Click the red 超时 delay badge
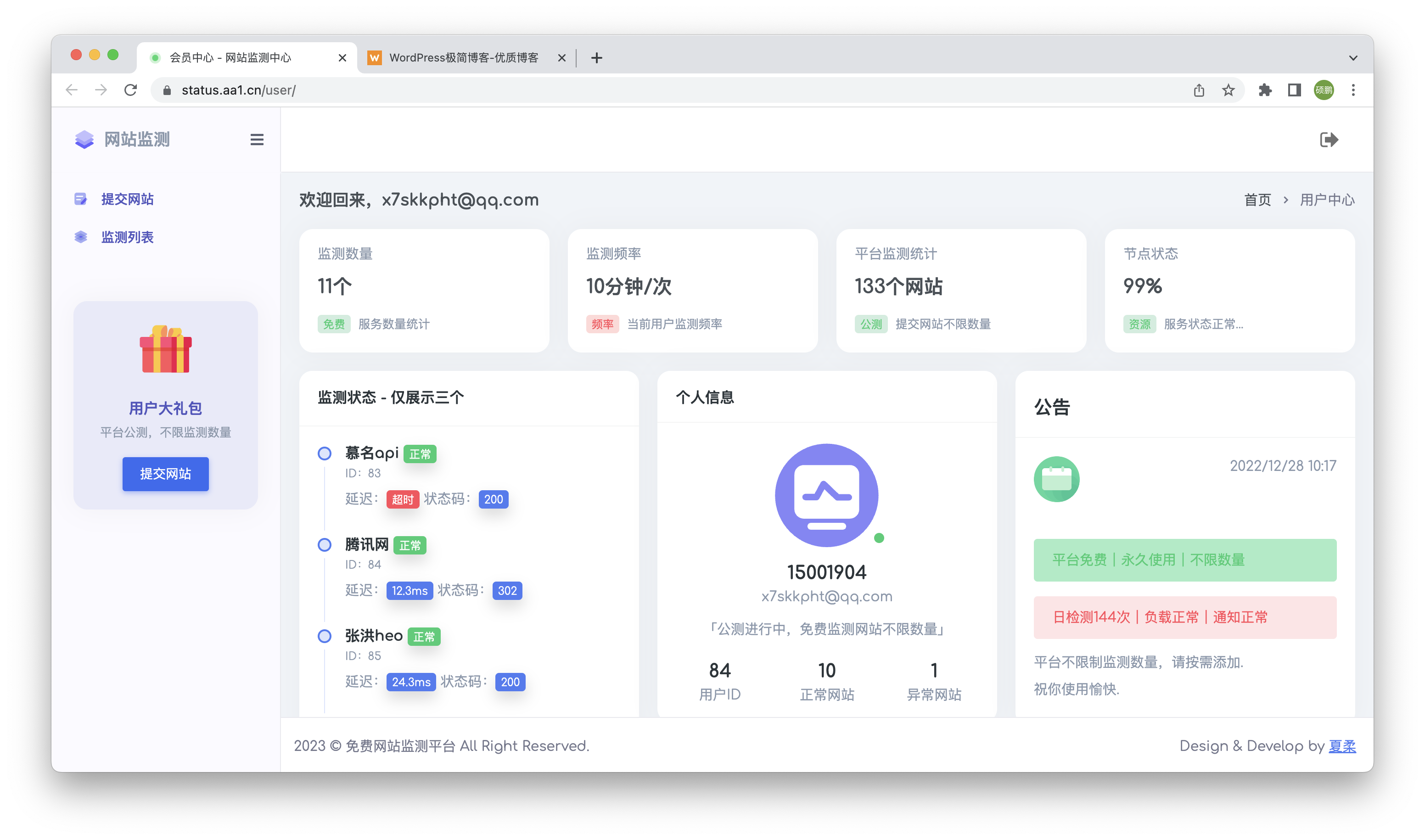Screen dimensions: 1425x840 point(403,499)
